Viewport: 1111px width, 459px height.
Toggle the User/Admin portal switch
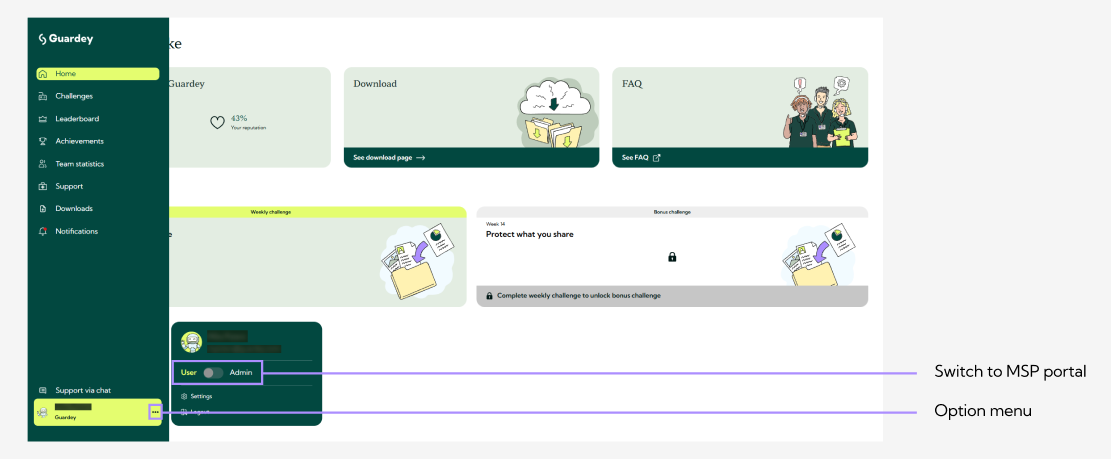(x=213, y=373)
